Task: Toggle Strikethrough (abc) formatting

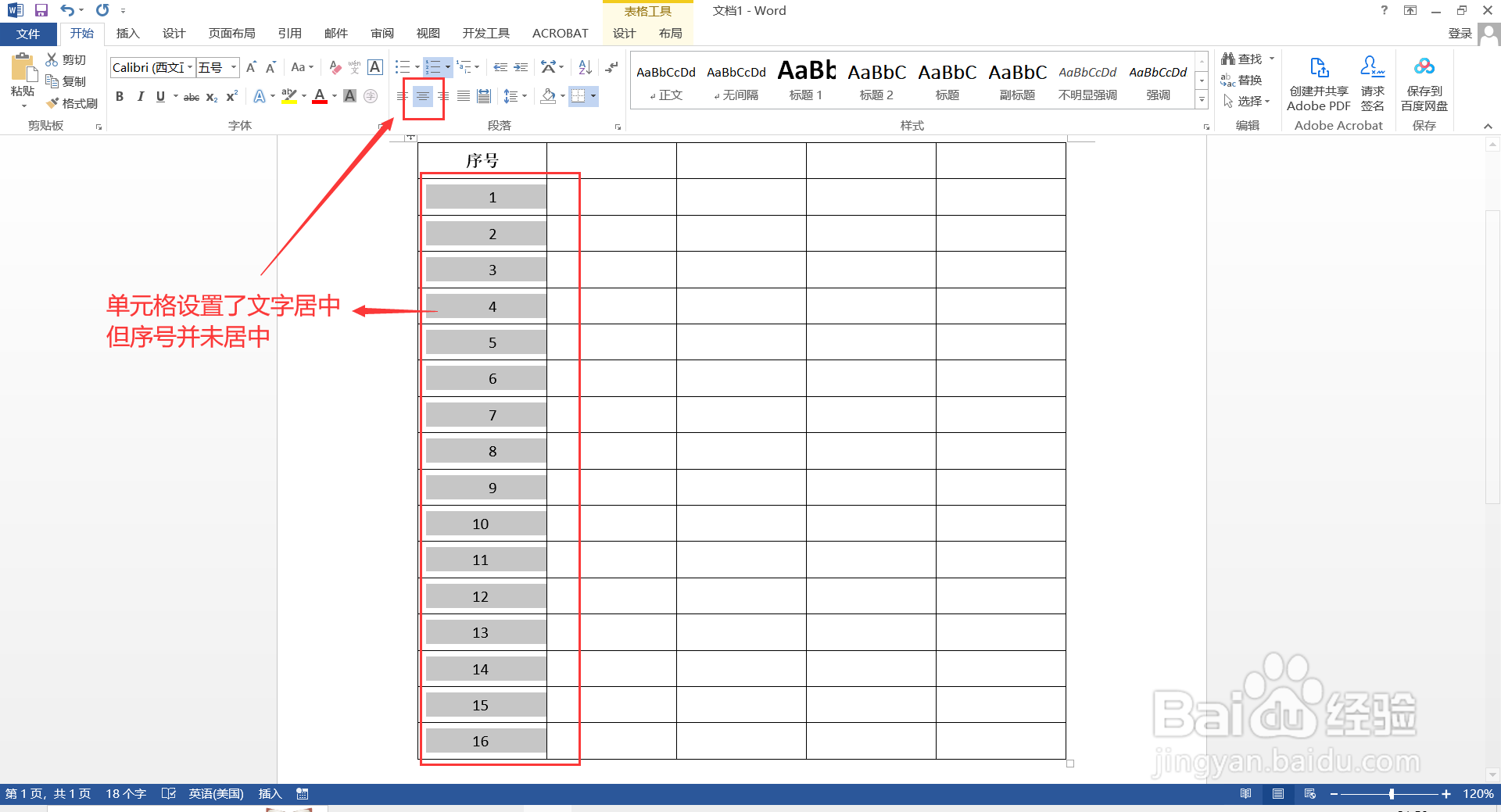Action: tap(192, 96)
